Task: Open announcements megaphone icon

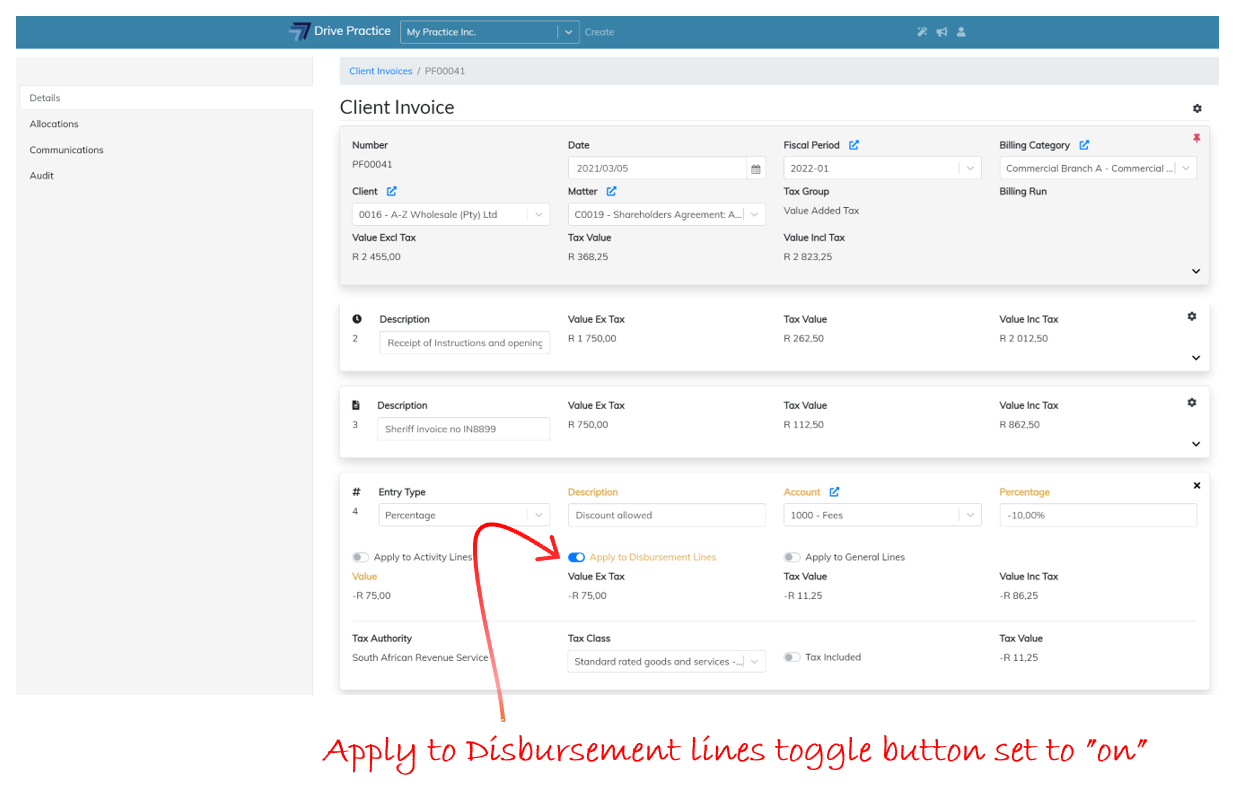Action: click(941, 32)
